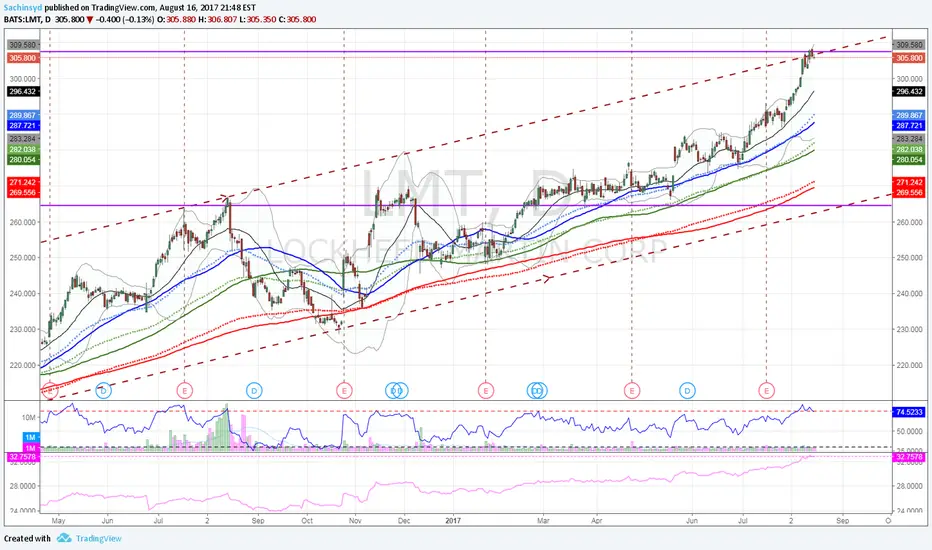The width and height of the screenshot is (932, 550).
Task: Click the Oct label on the time axis
Action: [x=307, y=520]
